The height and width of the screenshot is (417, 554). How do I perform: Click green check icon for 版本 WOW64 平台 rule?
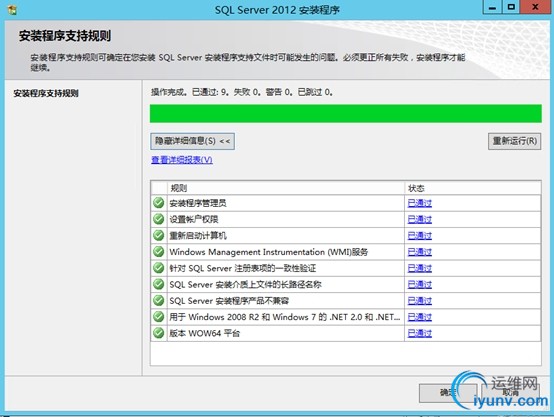point(159,333)
